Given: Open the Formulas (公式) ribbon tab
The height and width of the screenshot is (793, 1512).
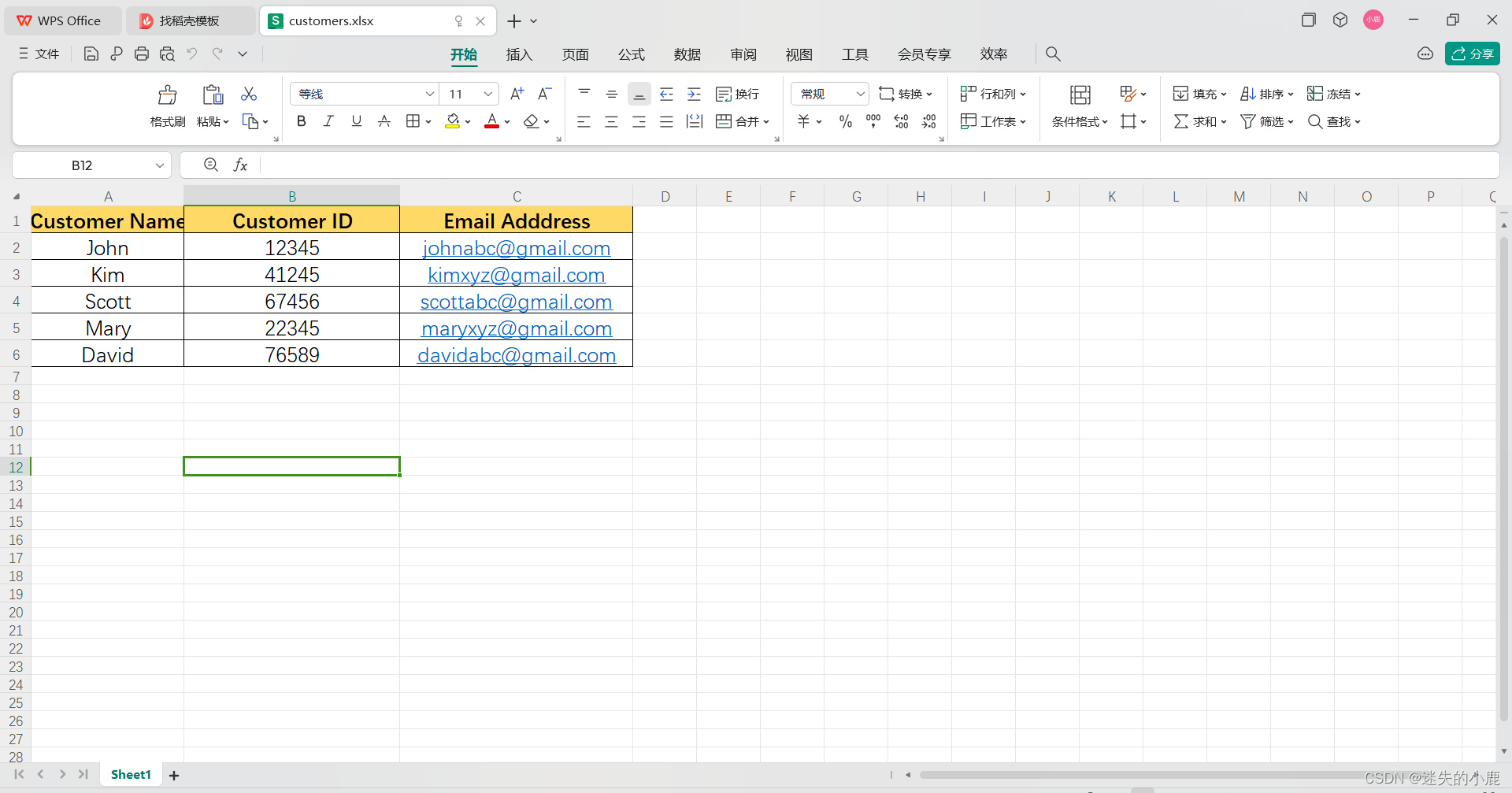Looking at the screenshot, I should click(x=631, y=54).
